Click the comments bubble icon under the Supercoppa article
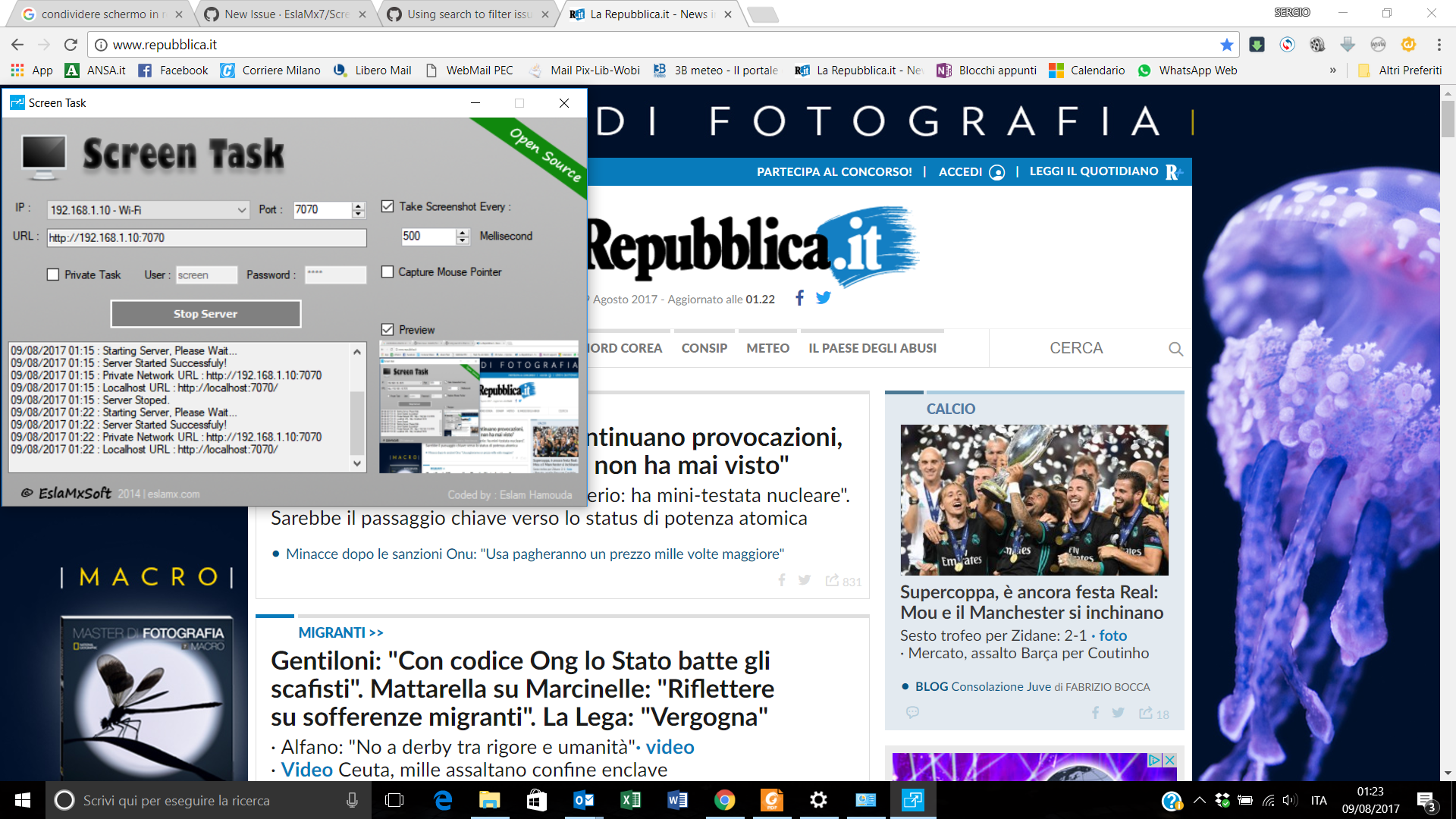Image resolution: width=1456 pixels, height=819 pixels. [912, 713]
